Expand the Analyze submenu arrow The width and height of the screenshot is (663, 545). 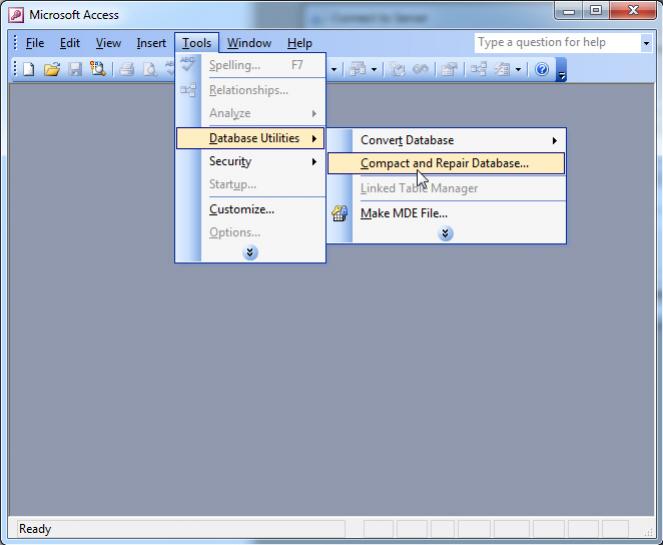(314, 113)
